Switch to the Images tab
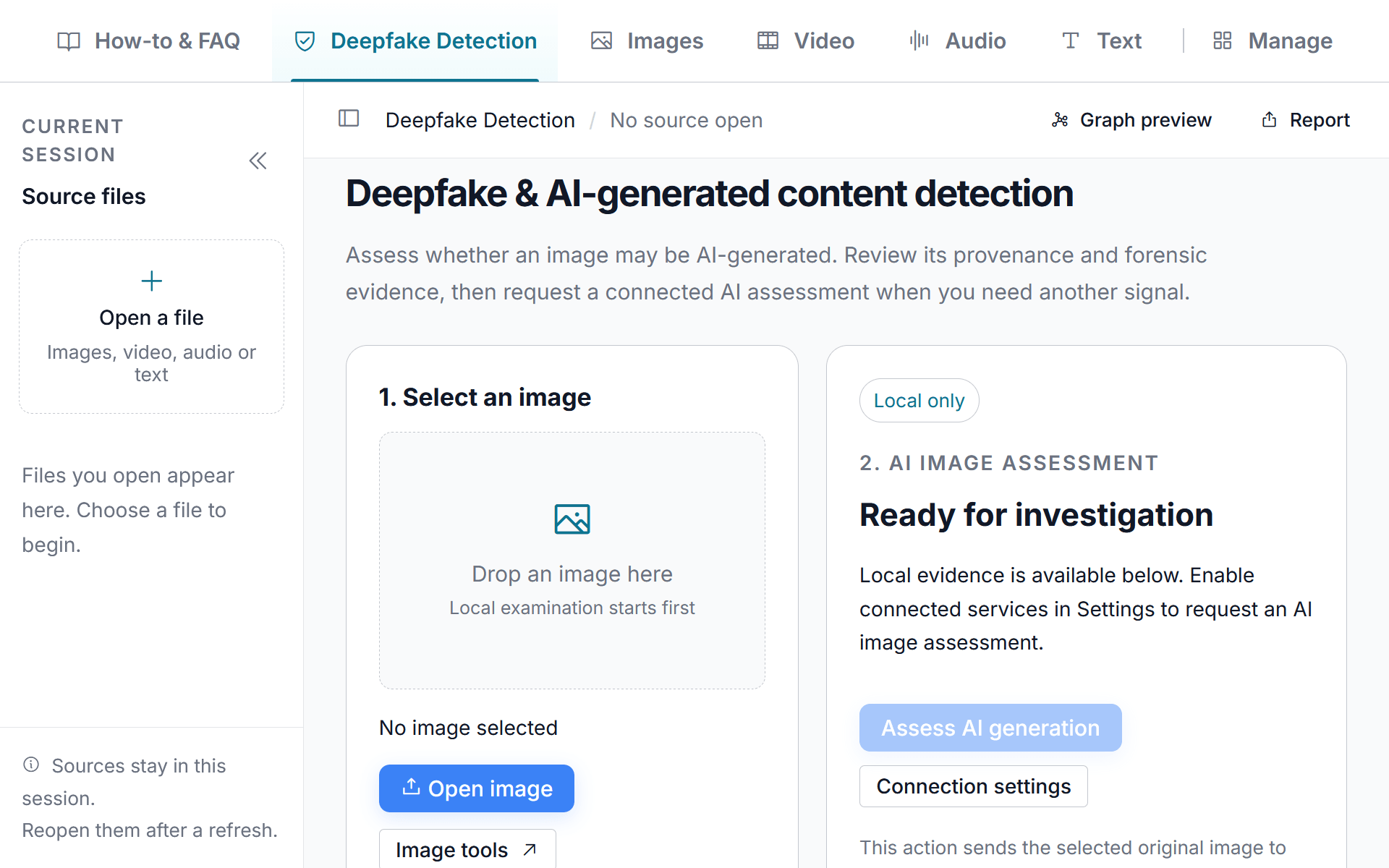The width and height of the screenshot is (1389, 868). click(647, 41)
